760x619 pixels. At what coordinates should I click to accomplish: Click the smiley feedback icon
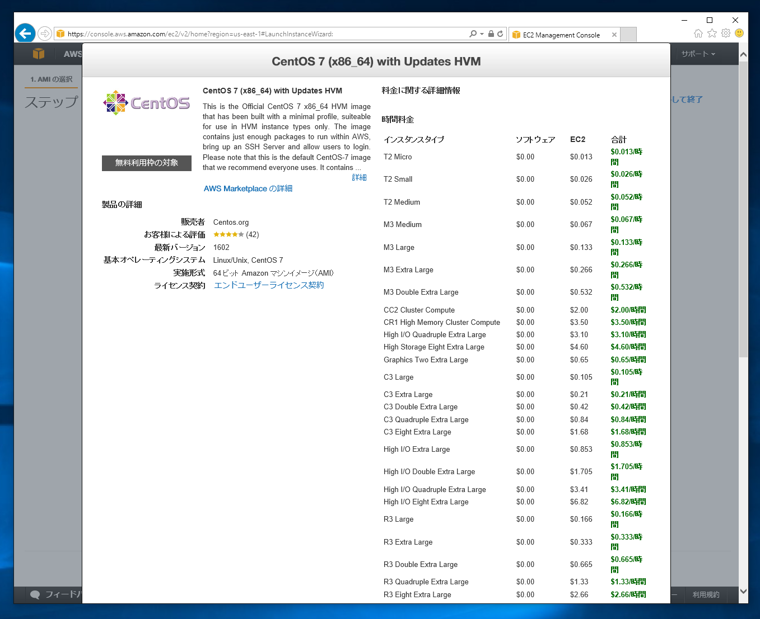[x=739, y=33]
